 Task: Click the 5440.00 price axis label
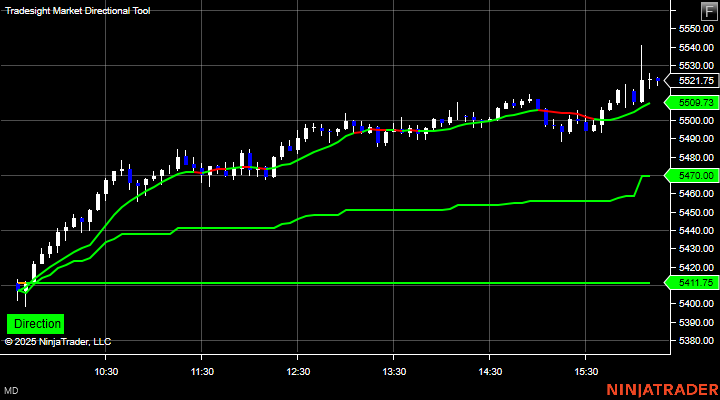[x=696, y=231]
